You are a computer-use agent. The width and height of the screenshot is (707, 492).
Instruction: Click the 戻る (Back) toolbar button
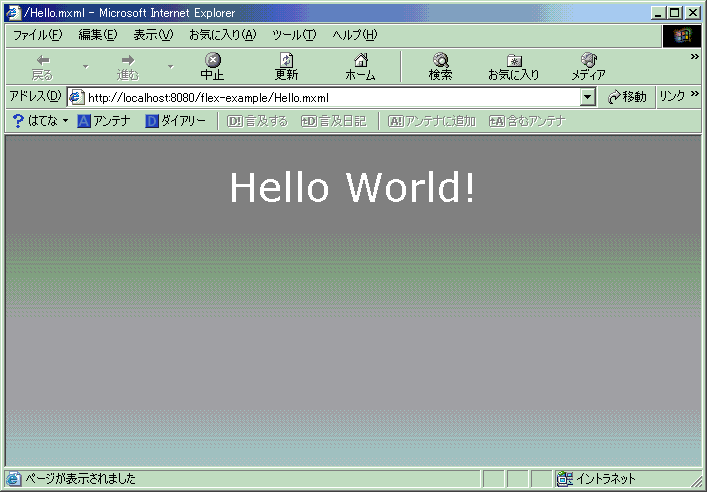coord(42,67)
